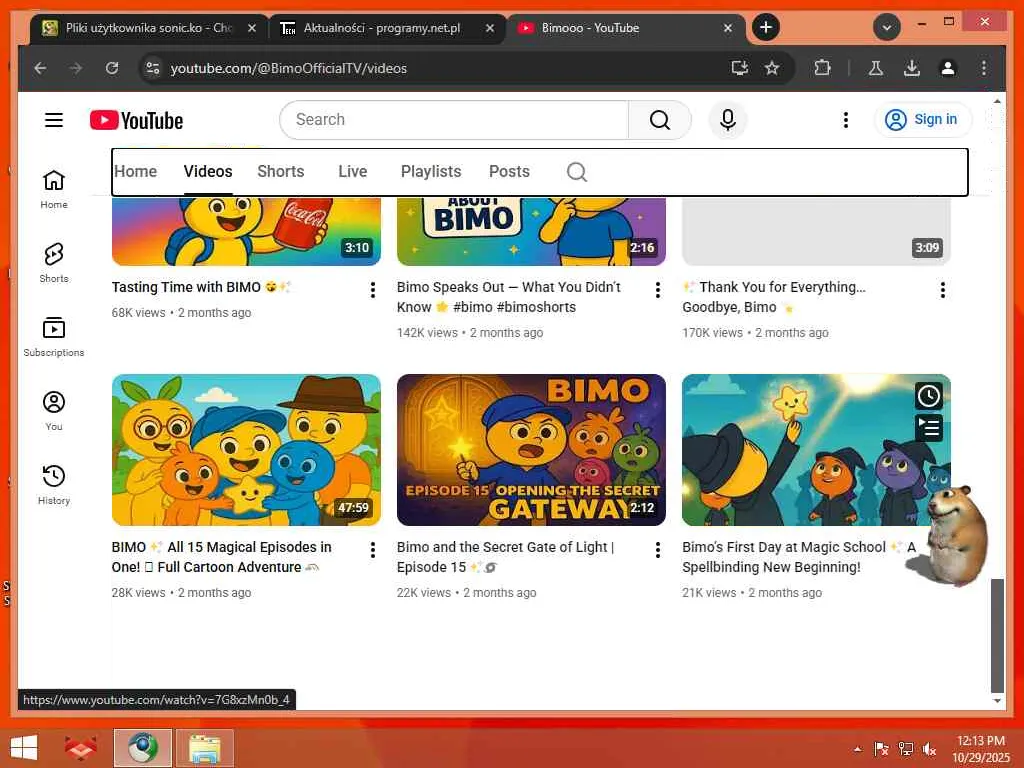Open Bimo's First Day at Magic School title
1024x768 pixels.
(799, 557)
